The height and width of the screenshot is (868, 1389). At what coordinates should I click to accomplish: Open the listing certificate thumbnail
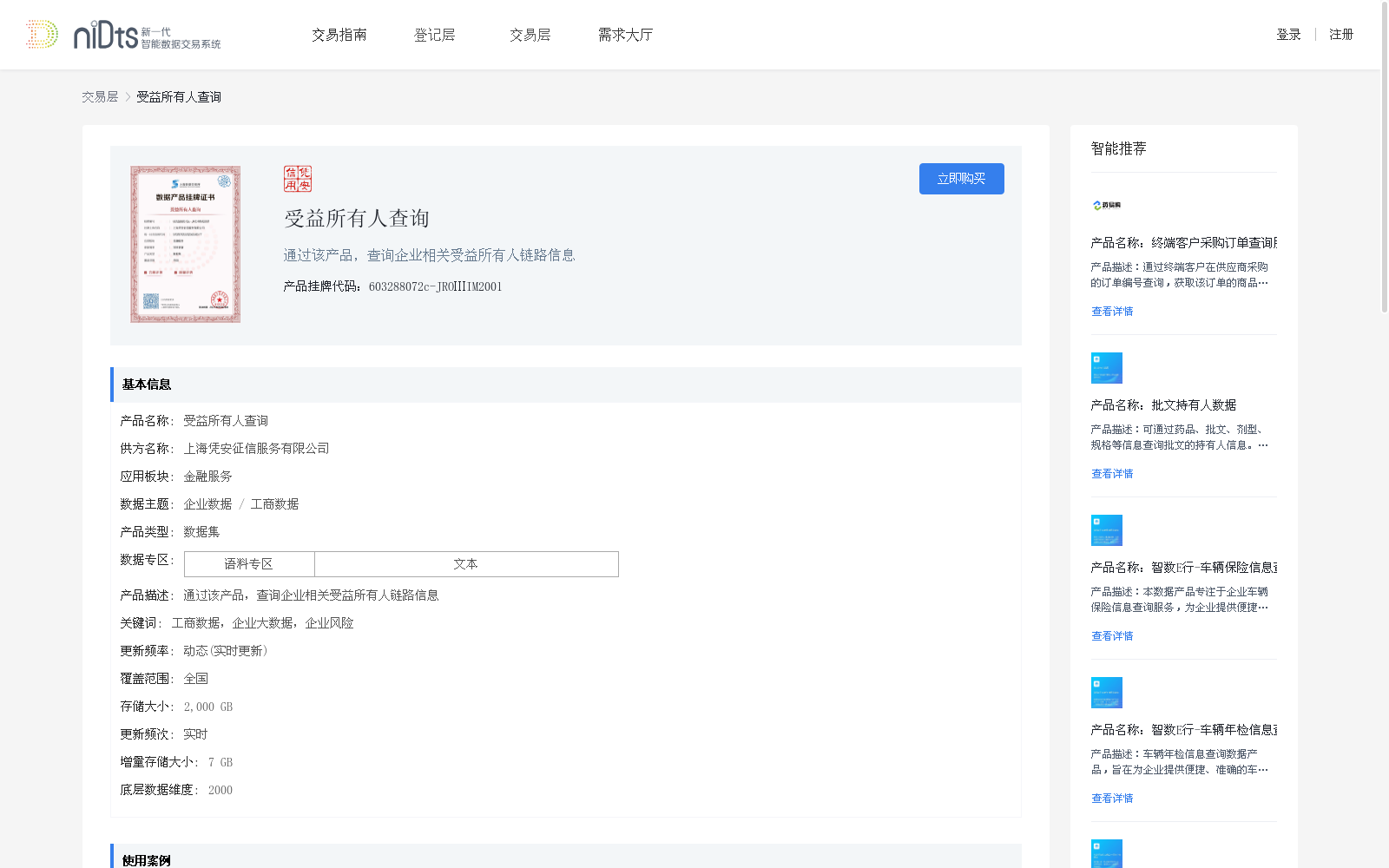coord(185,244)
